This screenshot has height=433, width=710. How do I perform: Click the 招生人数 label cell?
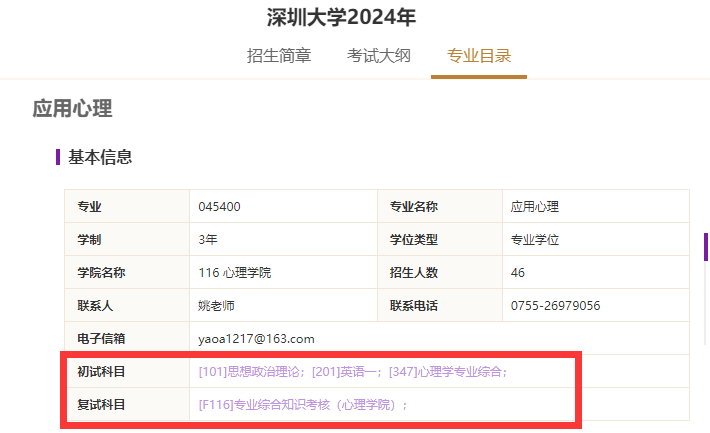(440, 273)
